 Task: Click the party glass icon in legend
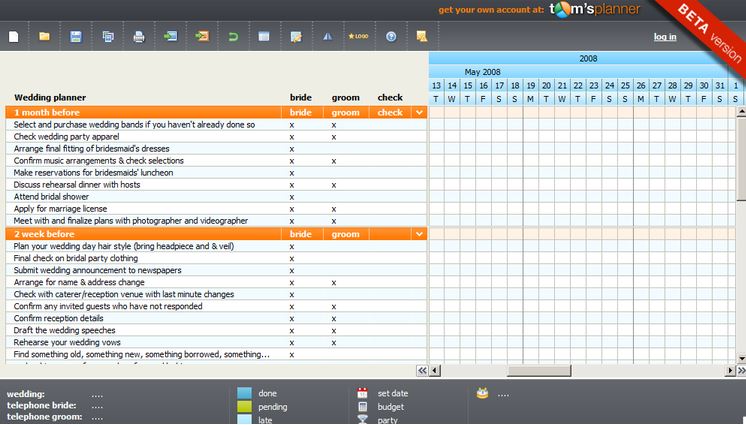(x=363, y=419)
